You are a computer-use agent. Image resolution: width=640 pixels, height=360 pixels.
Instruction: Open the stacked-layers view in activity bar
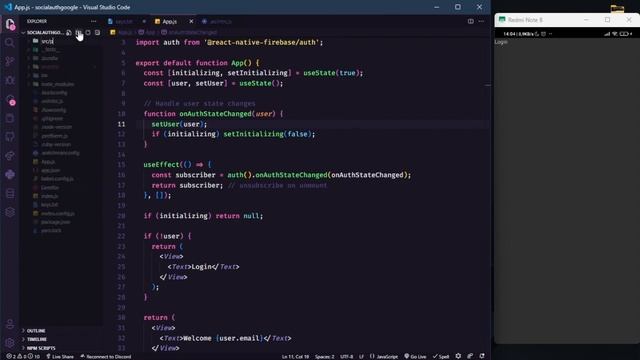(10, 212)
